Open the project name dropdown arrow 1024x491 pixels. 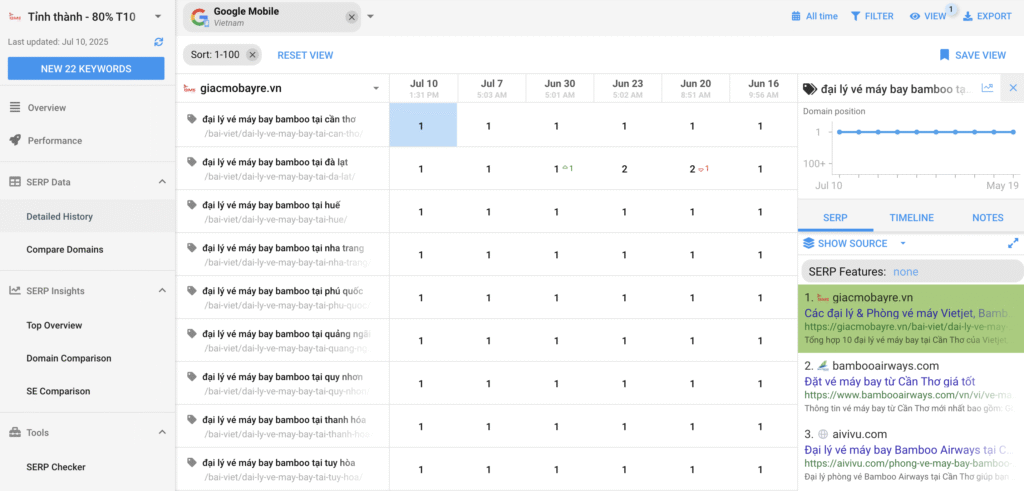pyautogui.click(x=158, y=16)
